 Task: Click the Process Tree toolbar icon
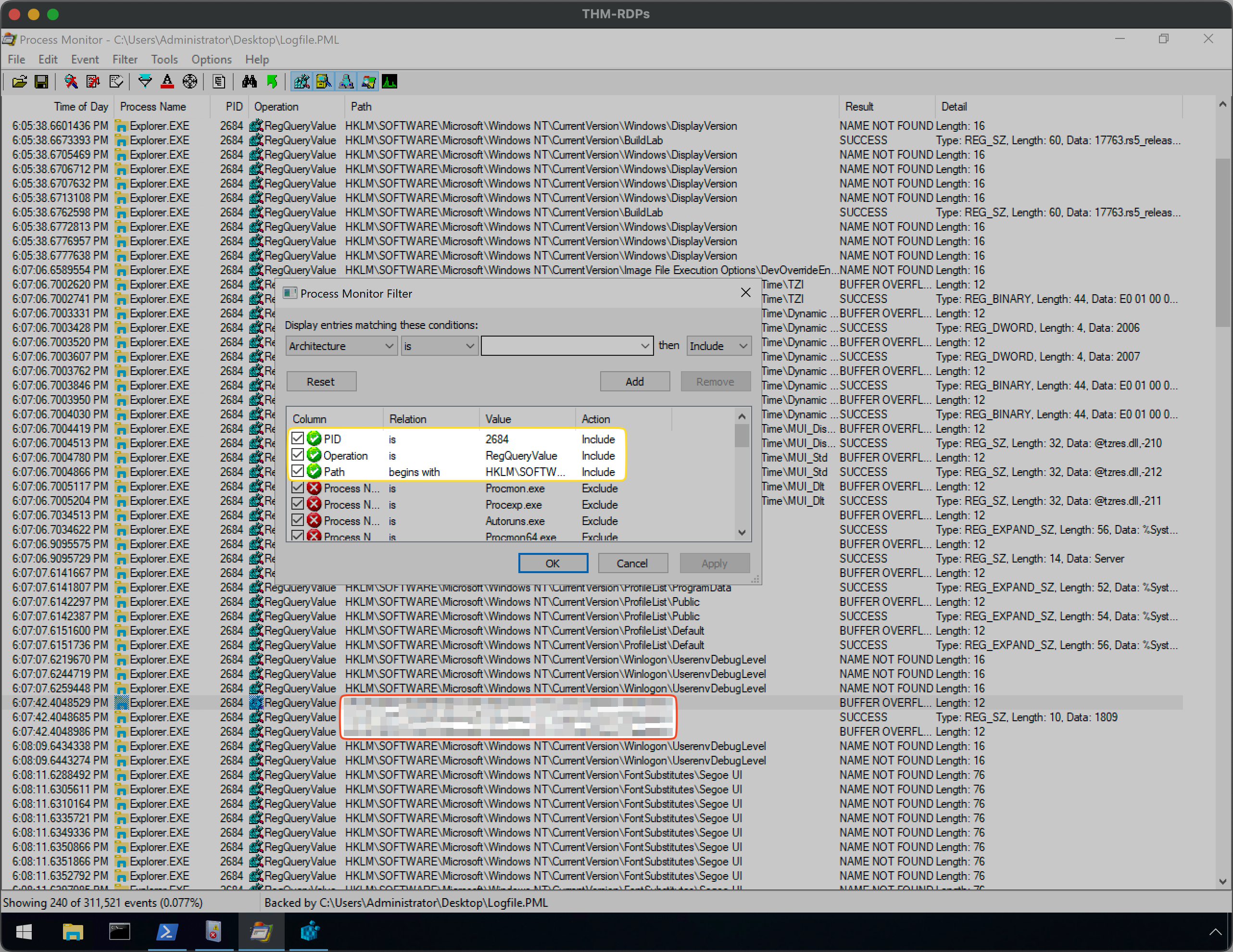(219, 82)
